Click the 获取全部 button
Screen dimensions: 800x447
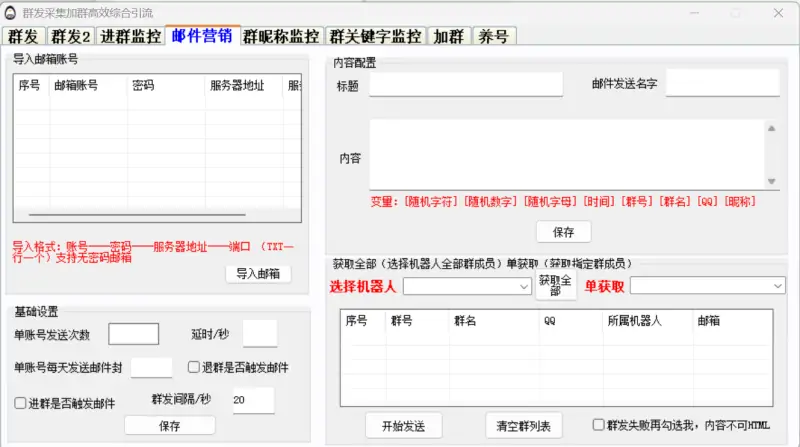pos(556,286)
